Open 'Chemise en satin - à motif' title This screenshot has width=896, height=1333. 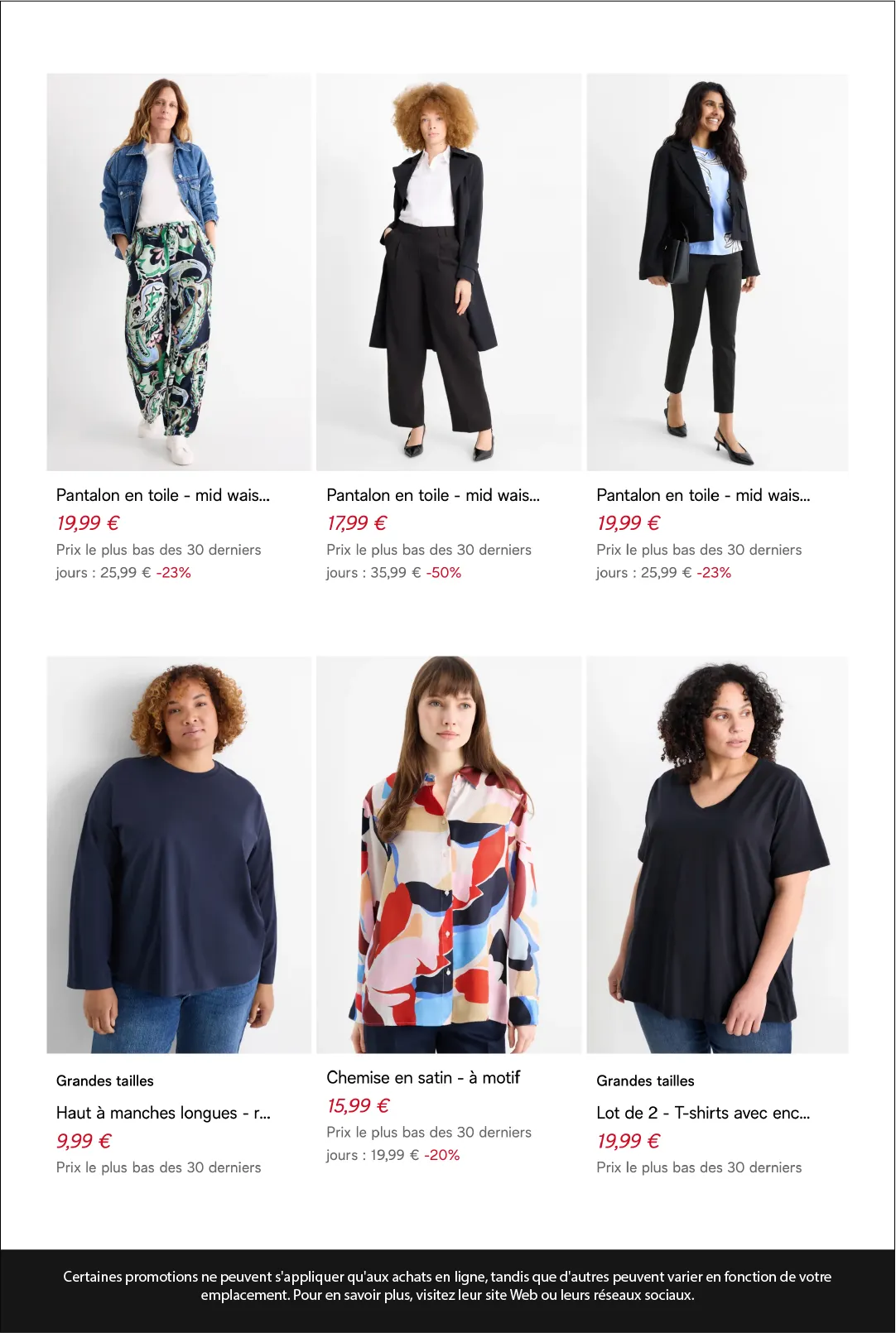pos(423,1077)
